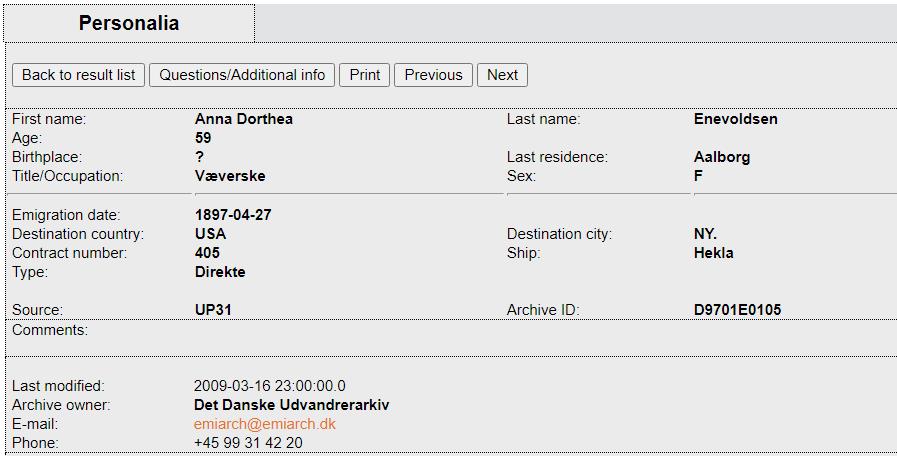The width and height of the screenshot is (897, 456).
Task: Click the first name Anna Dorthea
Action: [244, 119]
